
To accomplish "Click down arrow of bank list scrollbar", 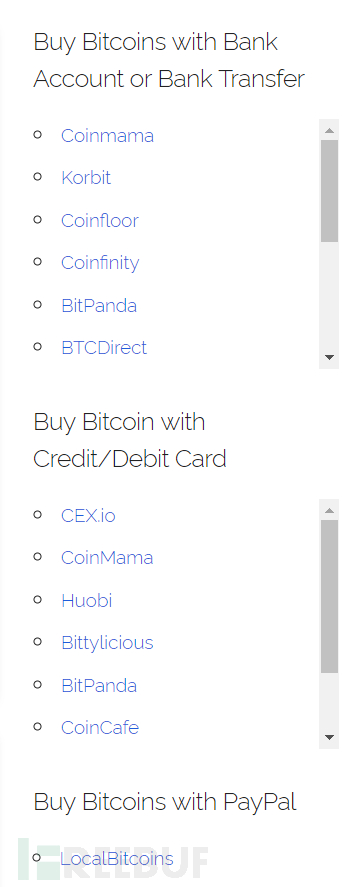I will pyautogui.click(x=329, y=358).
